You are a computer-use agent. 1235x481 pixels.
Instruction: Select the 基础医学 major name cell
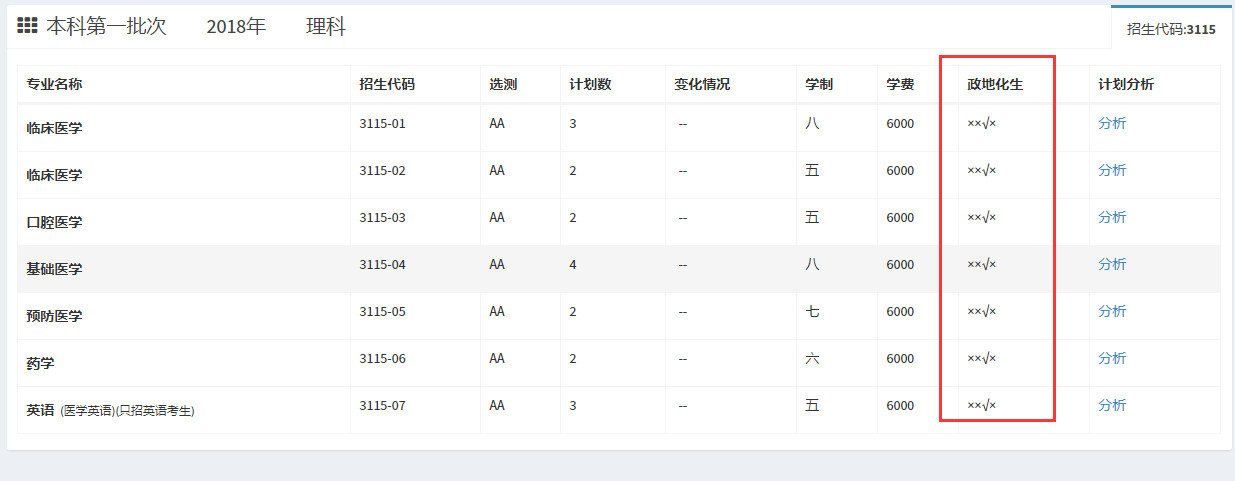click(54, 269)
